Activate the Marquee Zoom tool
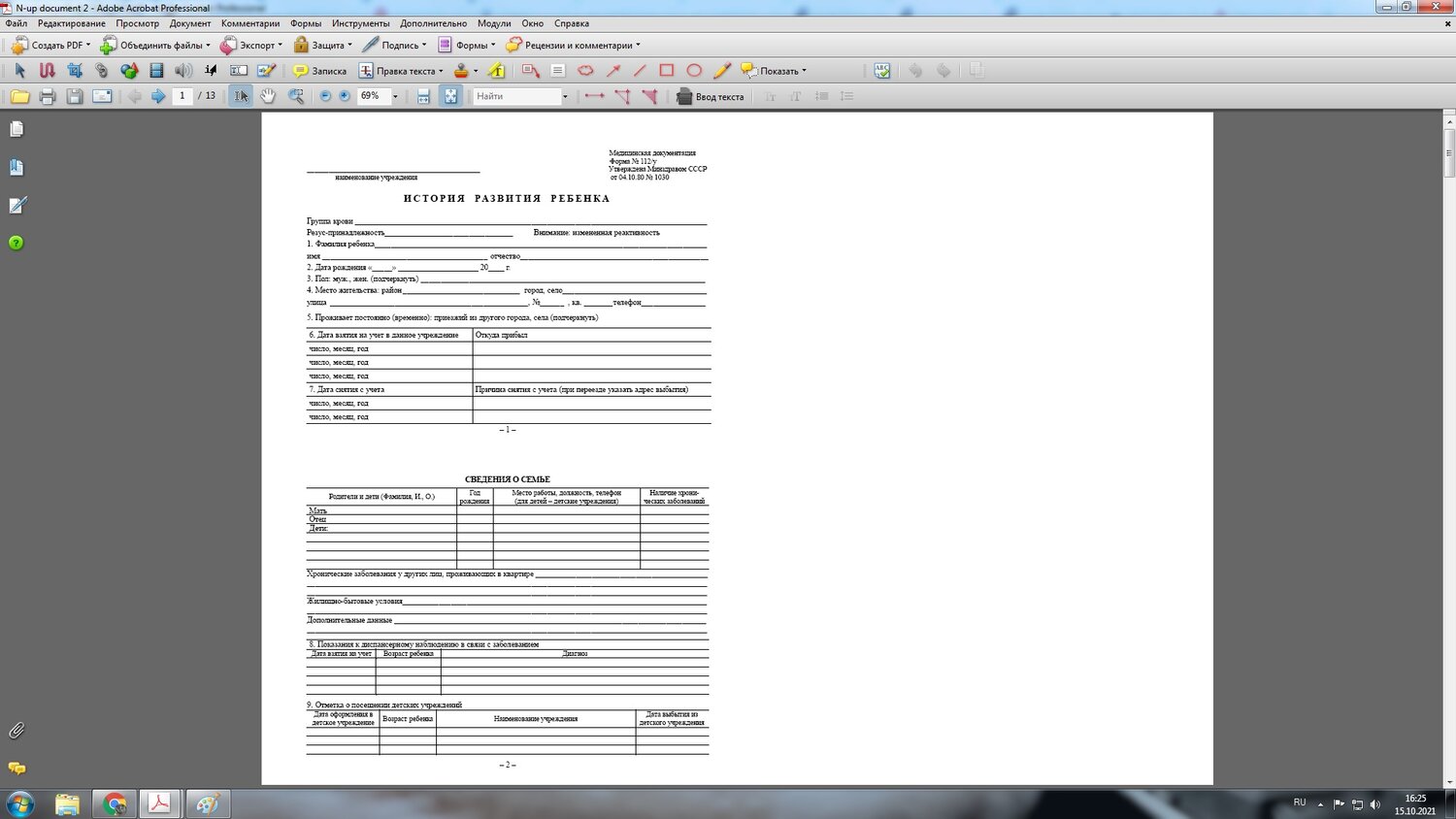1456x819 pixels. (x=296, y=96)
